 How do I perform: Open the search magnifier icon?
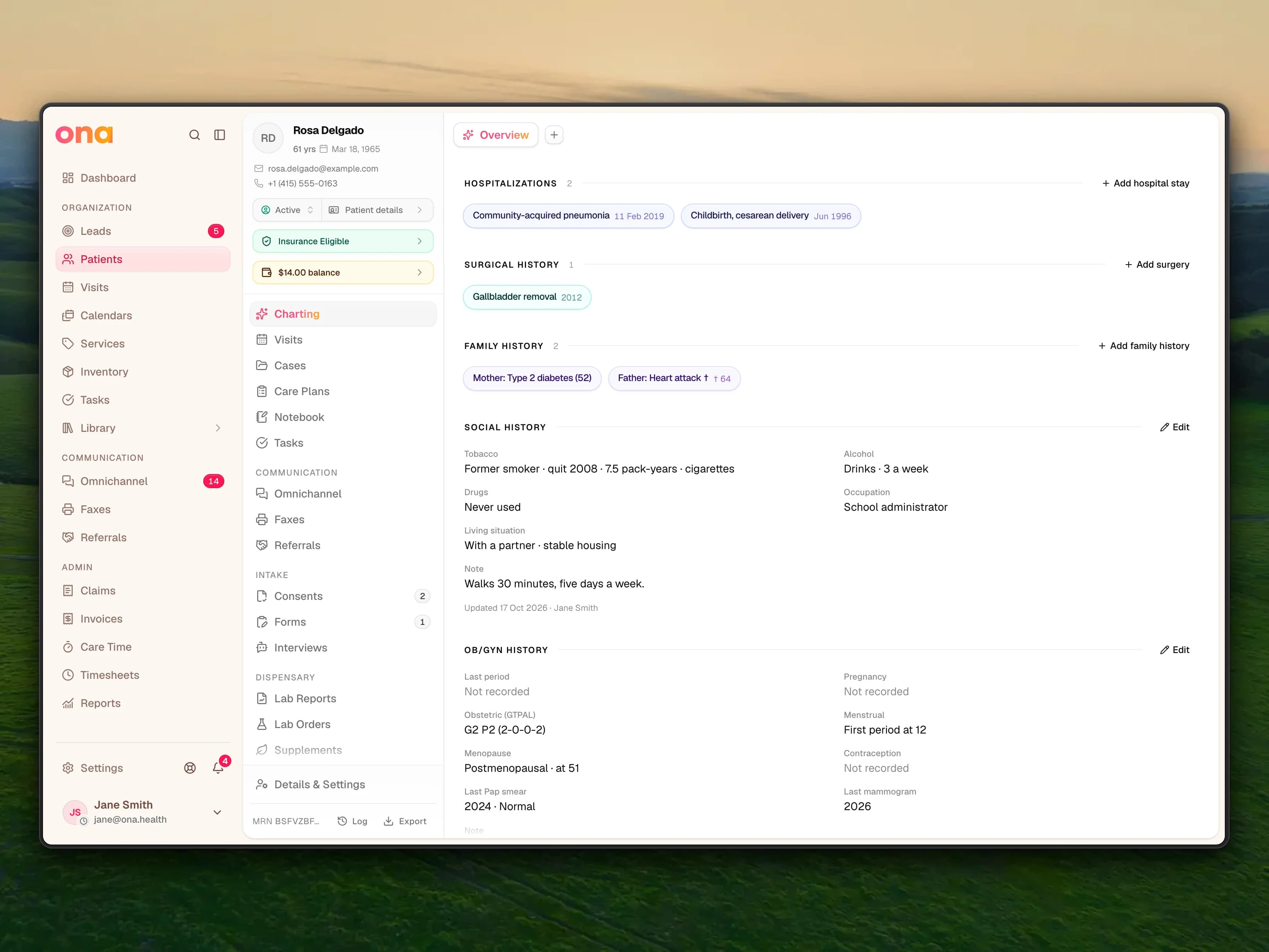pyautogui.click(x=195, y=135)
